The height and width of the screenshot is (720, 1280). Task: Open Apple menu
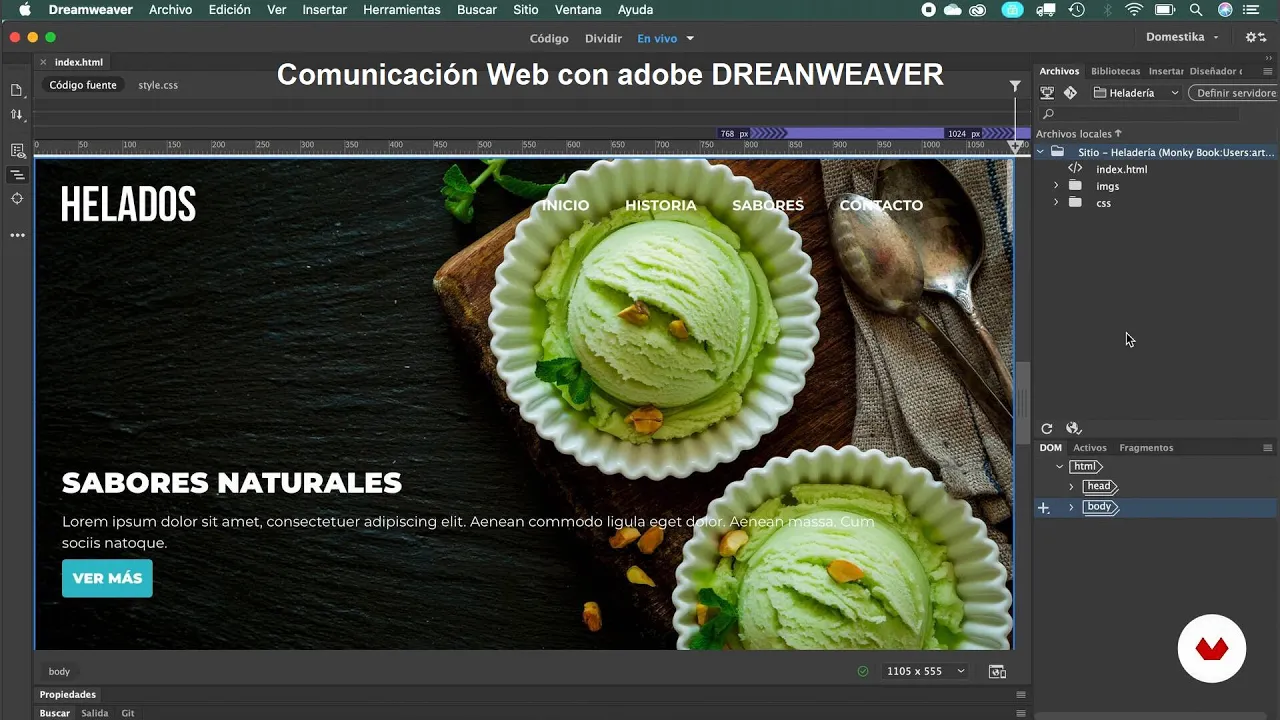click(x=25, y=10)
